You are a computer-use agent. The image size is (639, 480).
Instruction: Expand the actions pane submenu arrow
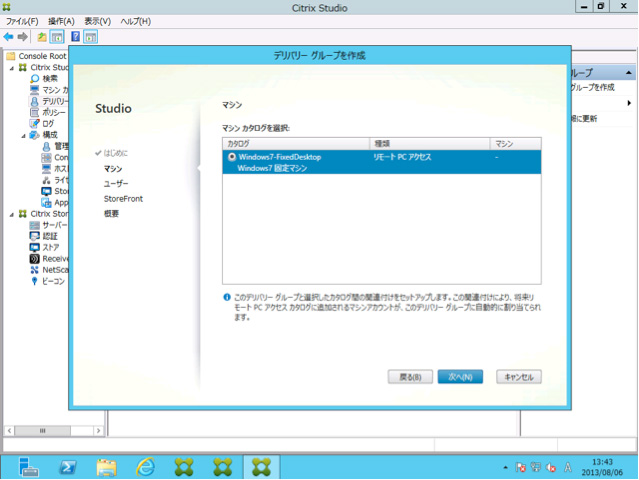(630, 103)
